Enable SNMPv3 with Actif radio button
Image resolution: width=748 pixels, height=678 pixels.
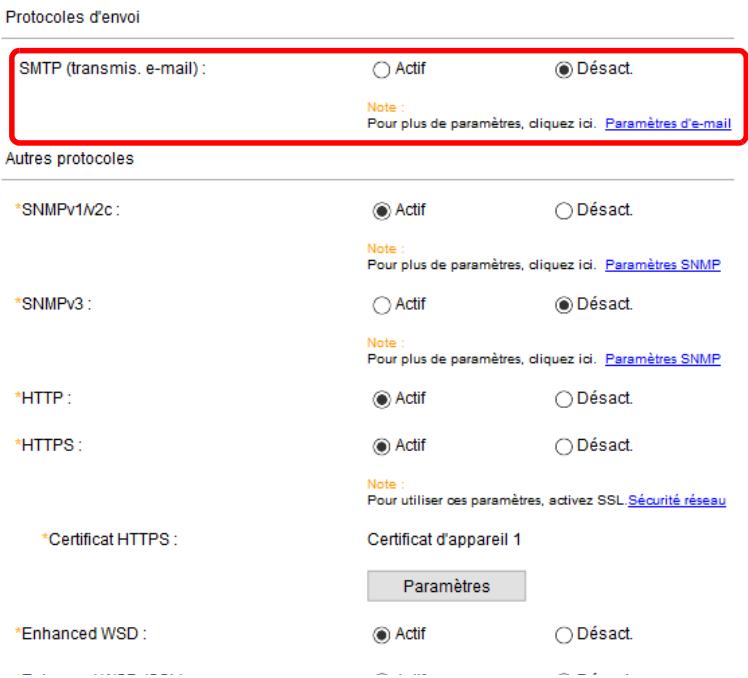(x=381, y=305)
